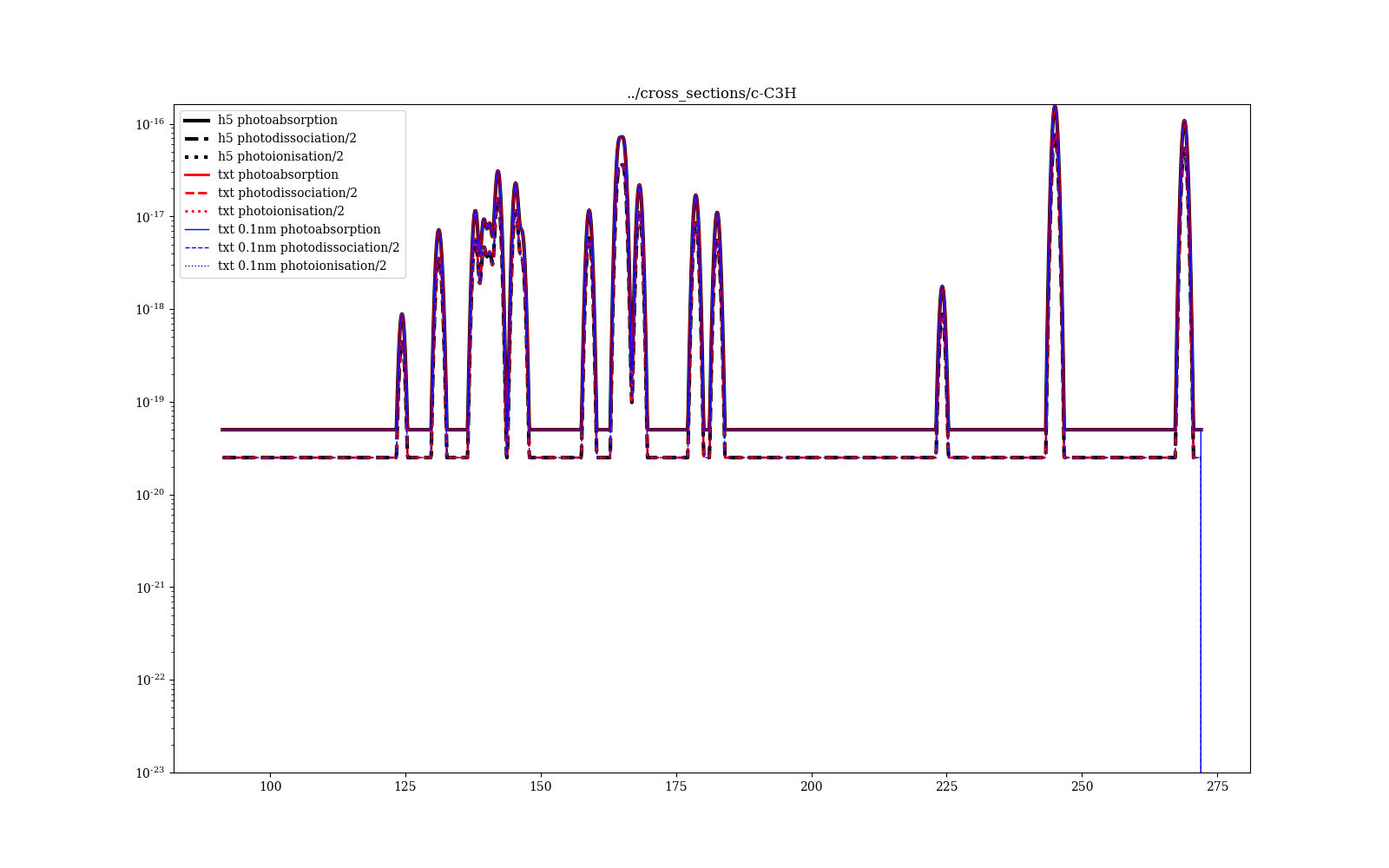
Task: Click the plot title ../cross_sections/c-C3H
Action: [x=711, y=94]
